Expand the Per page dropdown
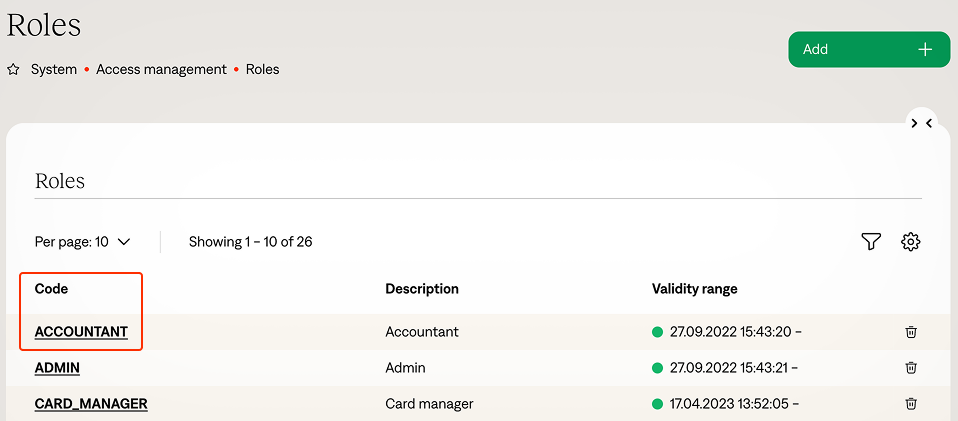Viewport: 958px width, 421px height. (x=83, y=242)
